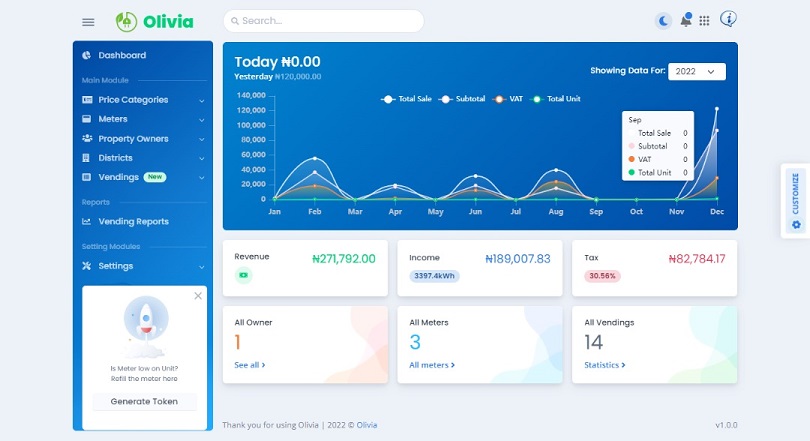
Task: Toggle Total Sale series in legend
Action: click(408, 99)
